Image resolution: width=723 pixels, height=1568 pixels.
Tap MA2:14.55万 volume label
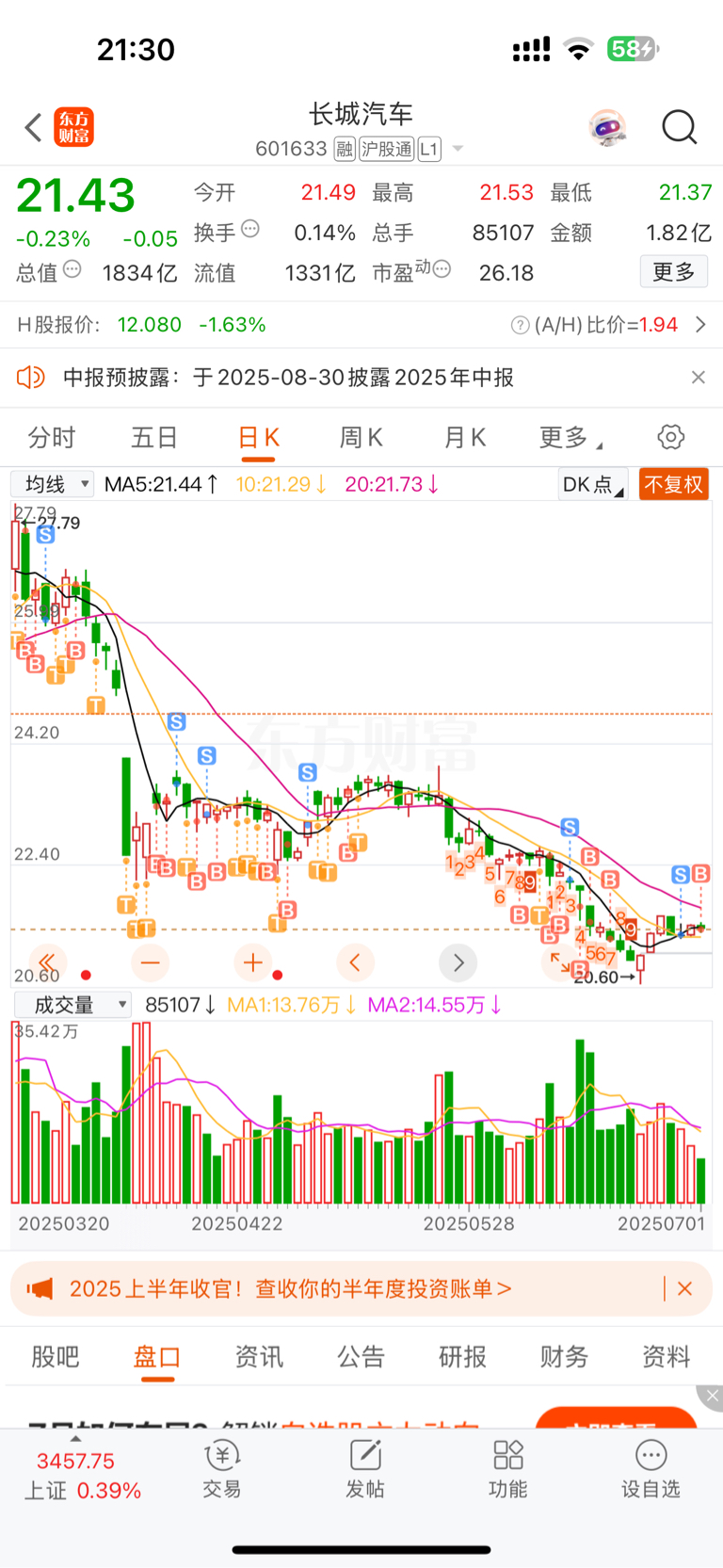[435, 1005]
